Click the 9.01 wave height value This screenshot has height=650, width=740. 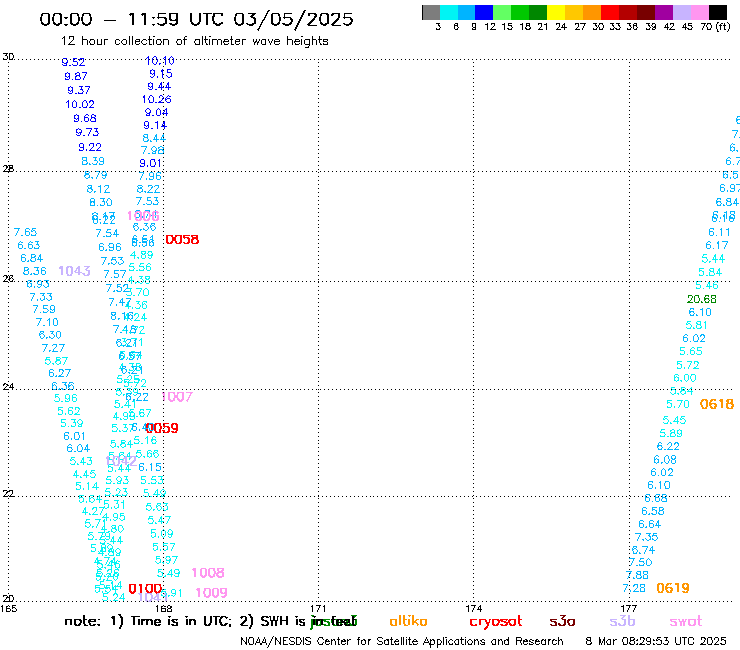tap(151, 163)
